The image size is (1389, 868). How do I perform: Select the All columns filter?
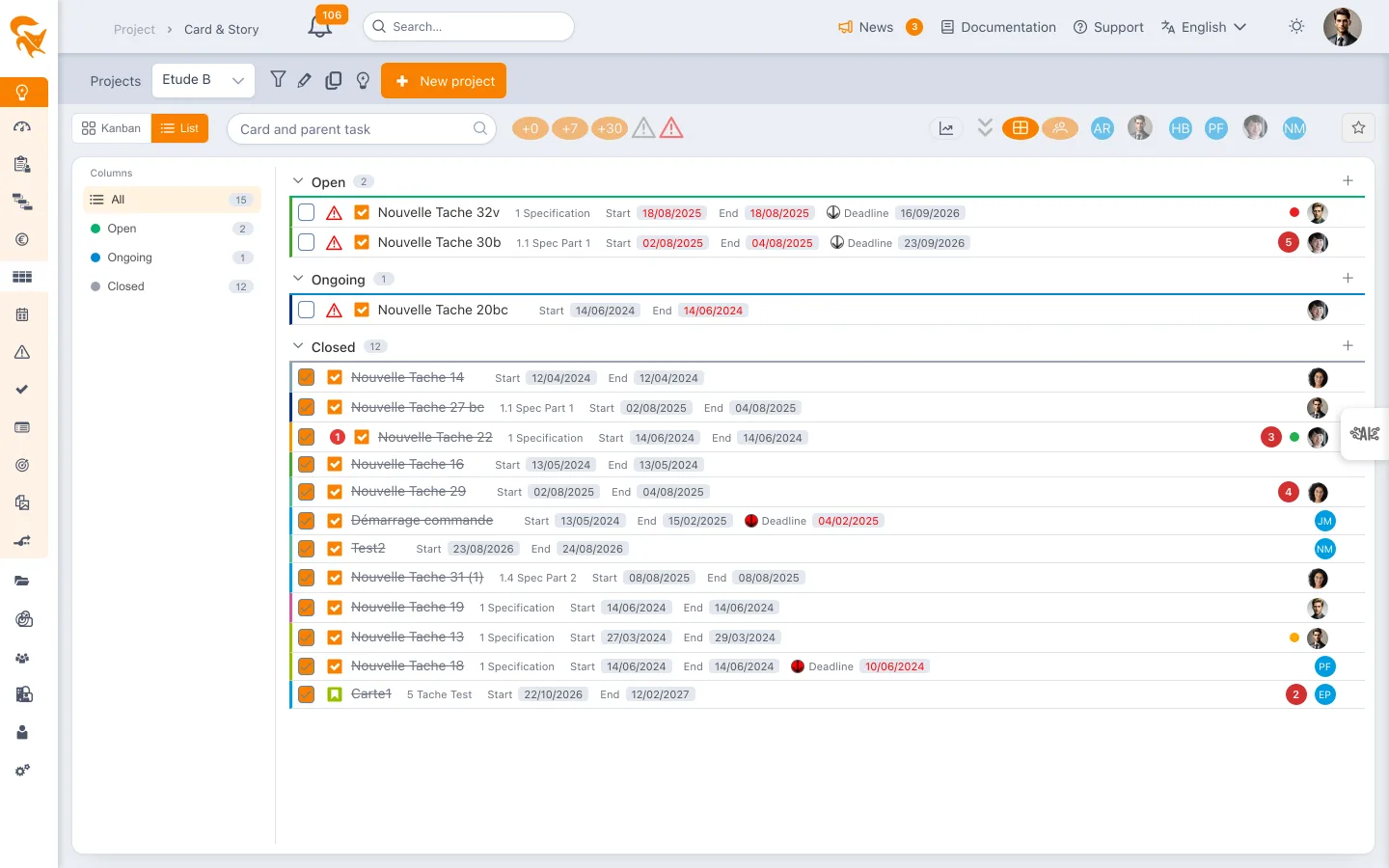172,200
